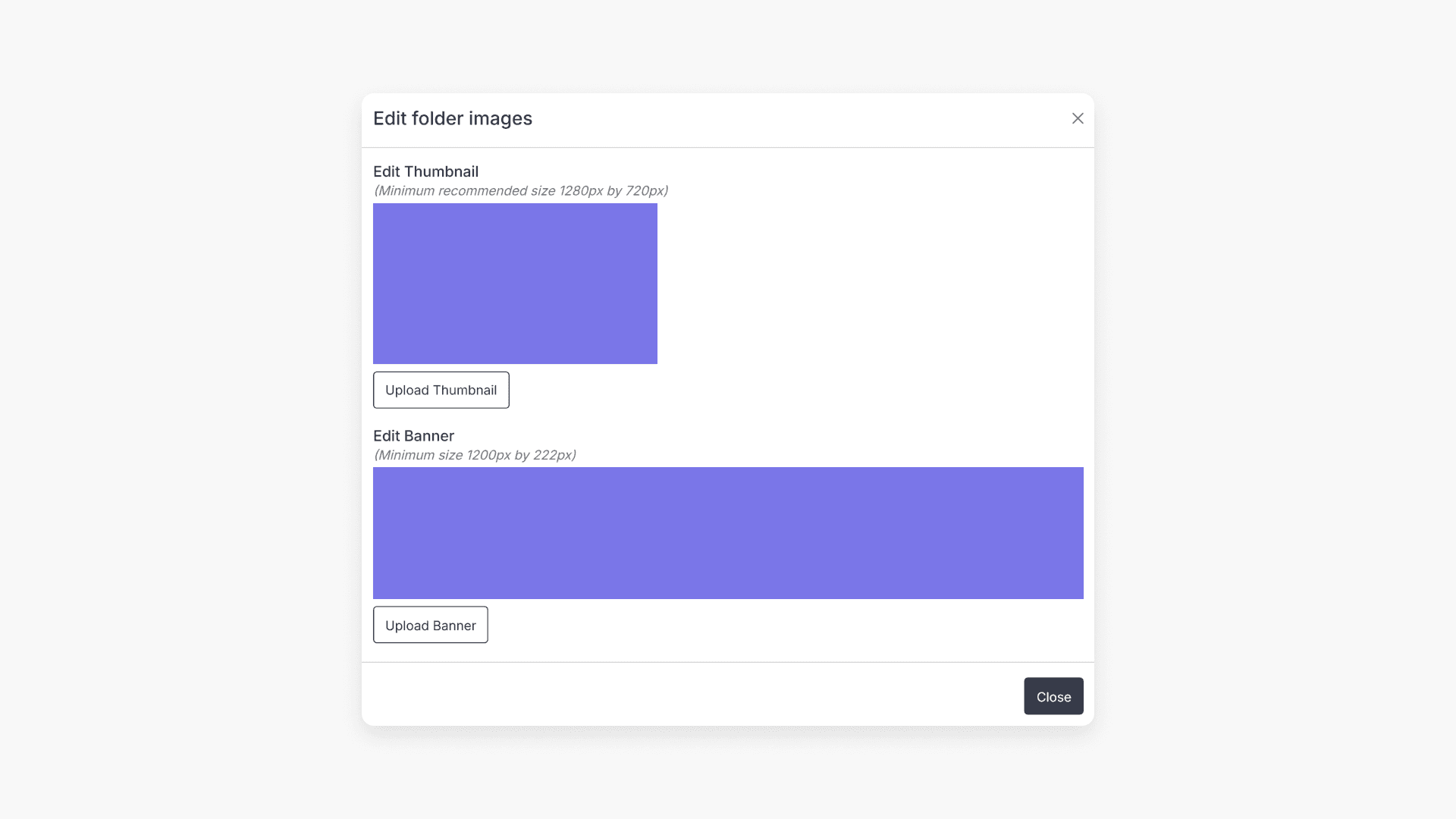Viewport: 1456px width, 819px height.
Task: Click the purple banner preview image
Action: click(x=728, y=532)
